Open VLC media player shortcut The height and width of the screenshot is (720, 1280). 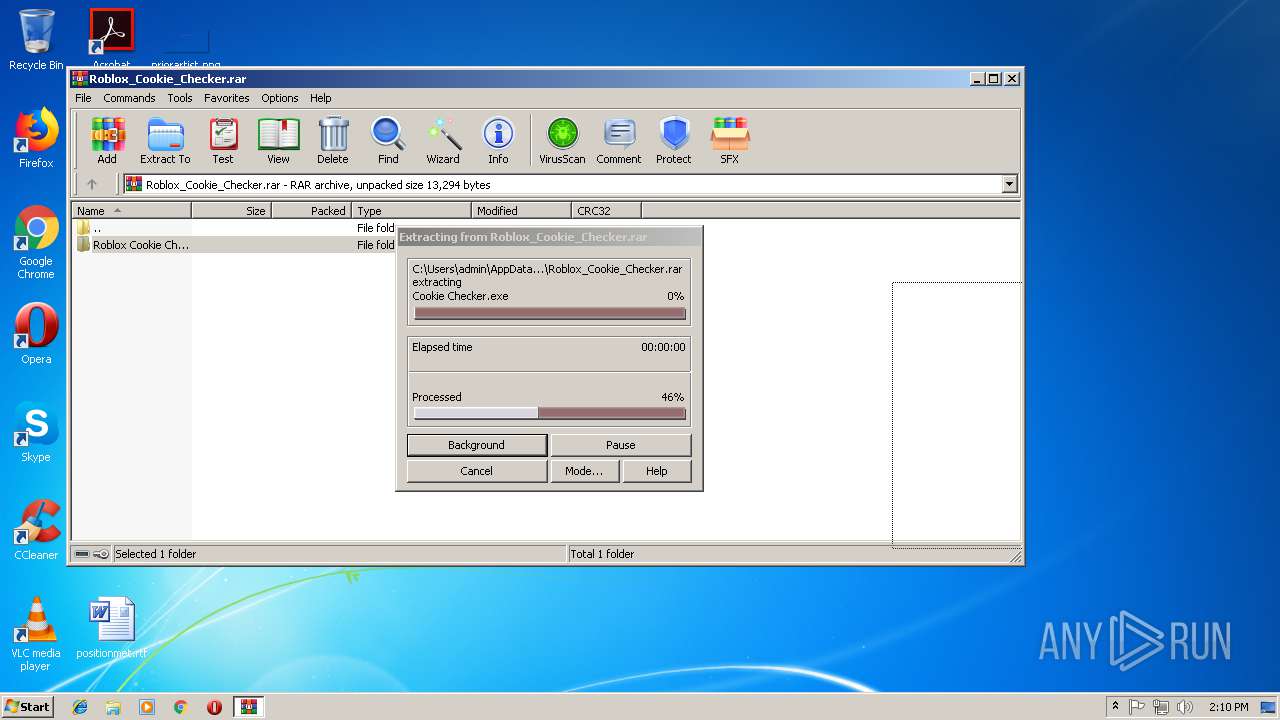36,634
